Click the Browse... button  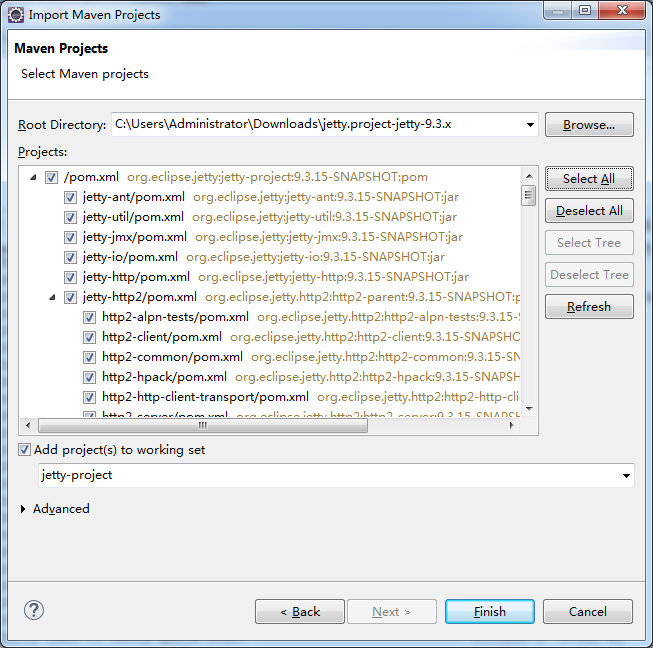point(589,125)
